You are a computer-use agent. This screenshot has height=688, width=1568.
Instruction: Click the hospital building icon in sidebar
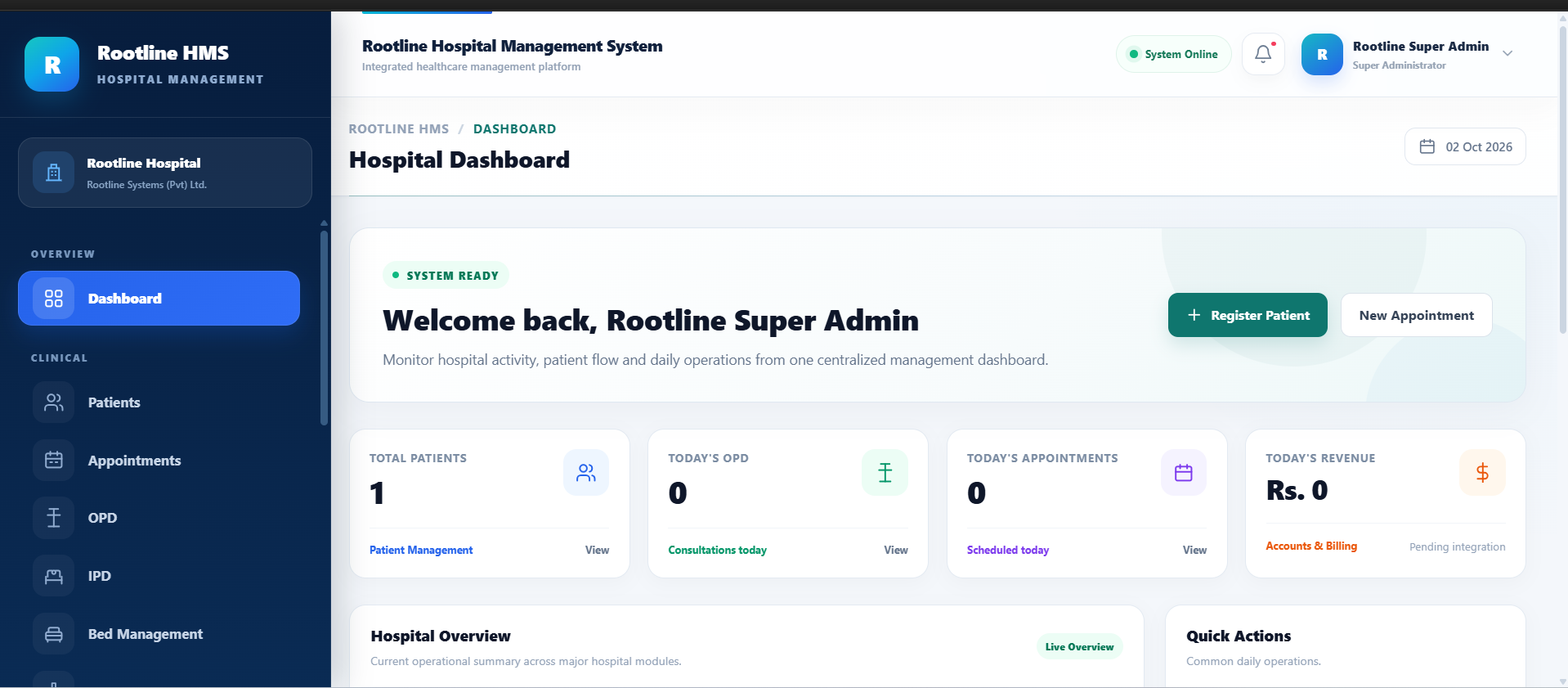(x=54, y=173)
